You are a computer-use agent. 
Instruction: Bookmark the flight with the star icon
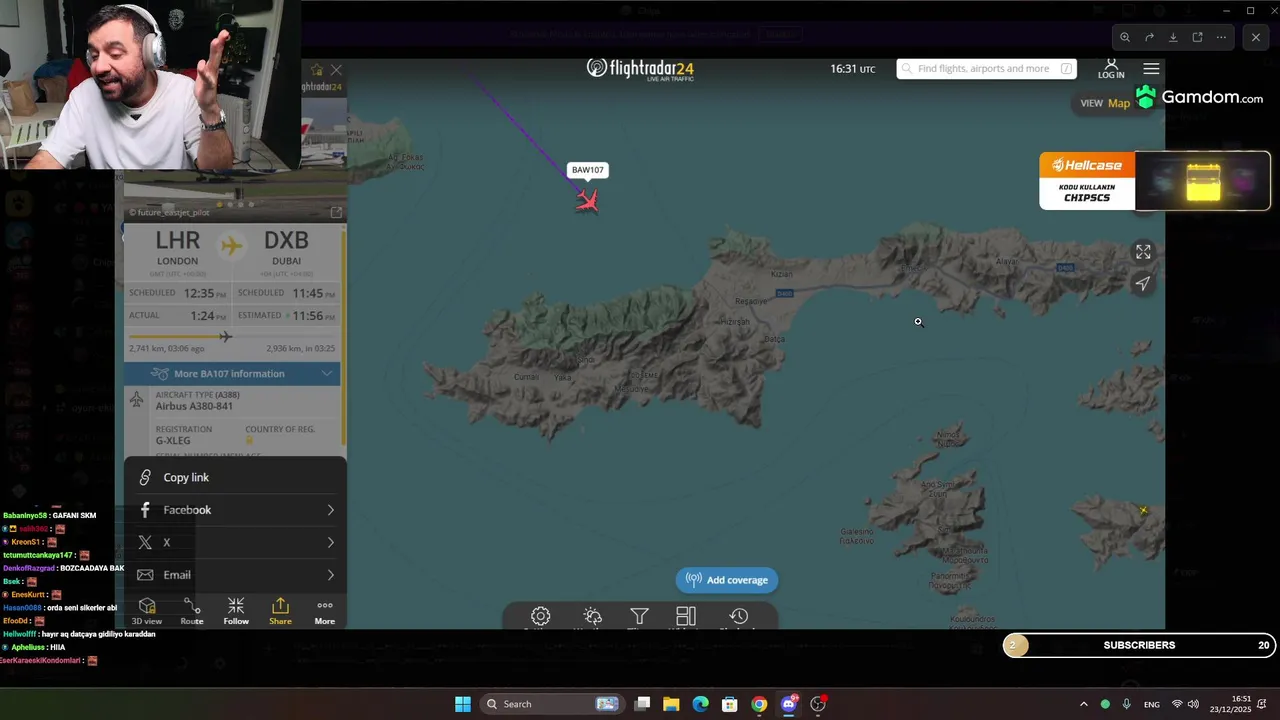[x=317, y=70]
